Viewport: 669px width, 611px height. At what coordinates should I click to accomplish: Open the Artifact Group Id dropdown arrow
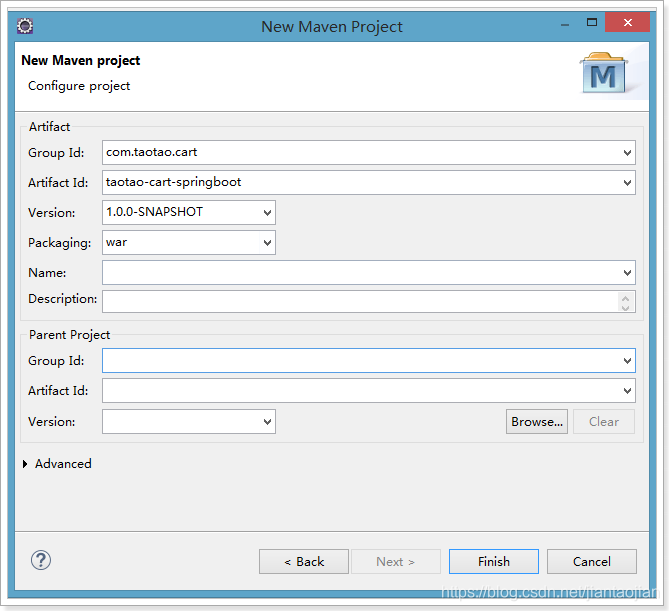tap(627, 153)
